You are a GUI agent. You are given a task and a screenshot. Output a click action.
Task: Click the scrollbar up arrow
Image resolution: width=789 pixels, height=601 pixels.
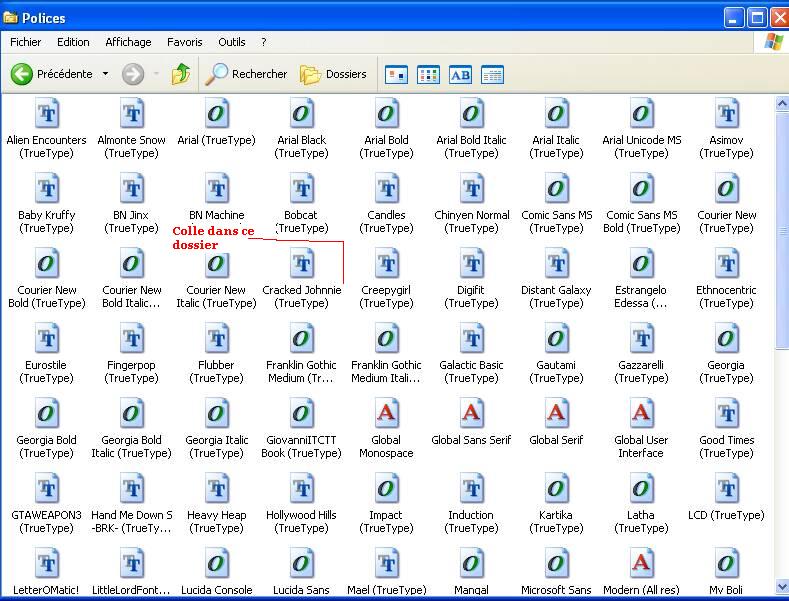pyautogui.click(x=782, y=104)
